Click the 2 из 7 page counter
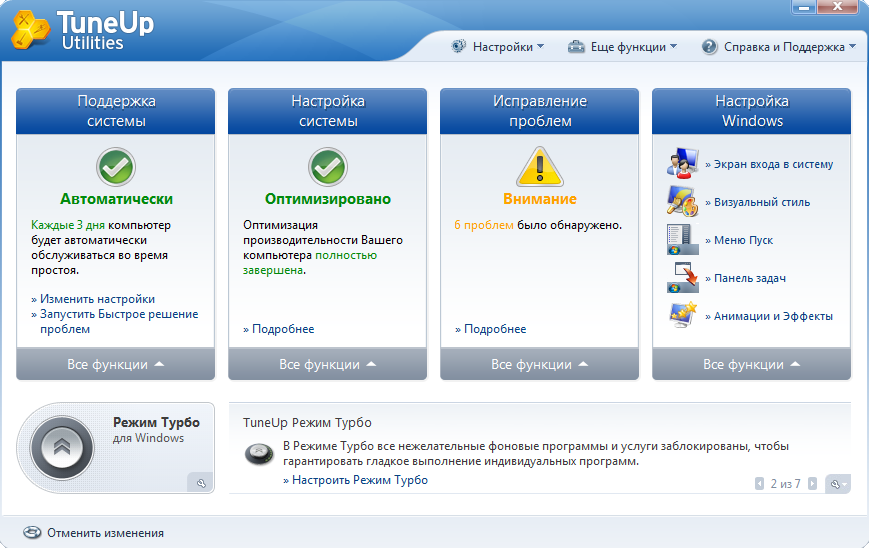 [785, 484]
